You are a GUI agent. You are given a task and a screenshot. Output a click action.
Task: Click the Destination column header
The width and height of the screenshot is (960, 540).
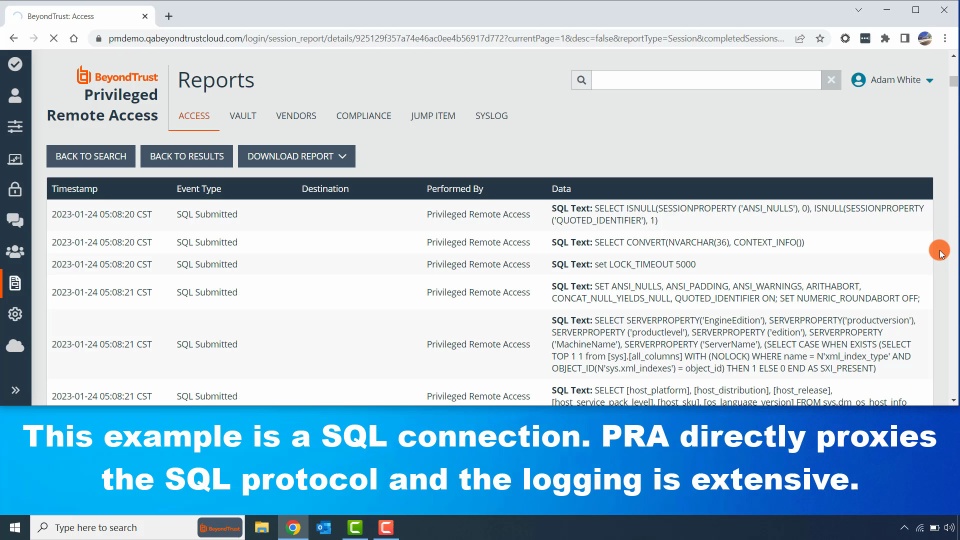325,189
